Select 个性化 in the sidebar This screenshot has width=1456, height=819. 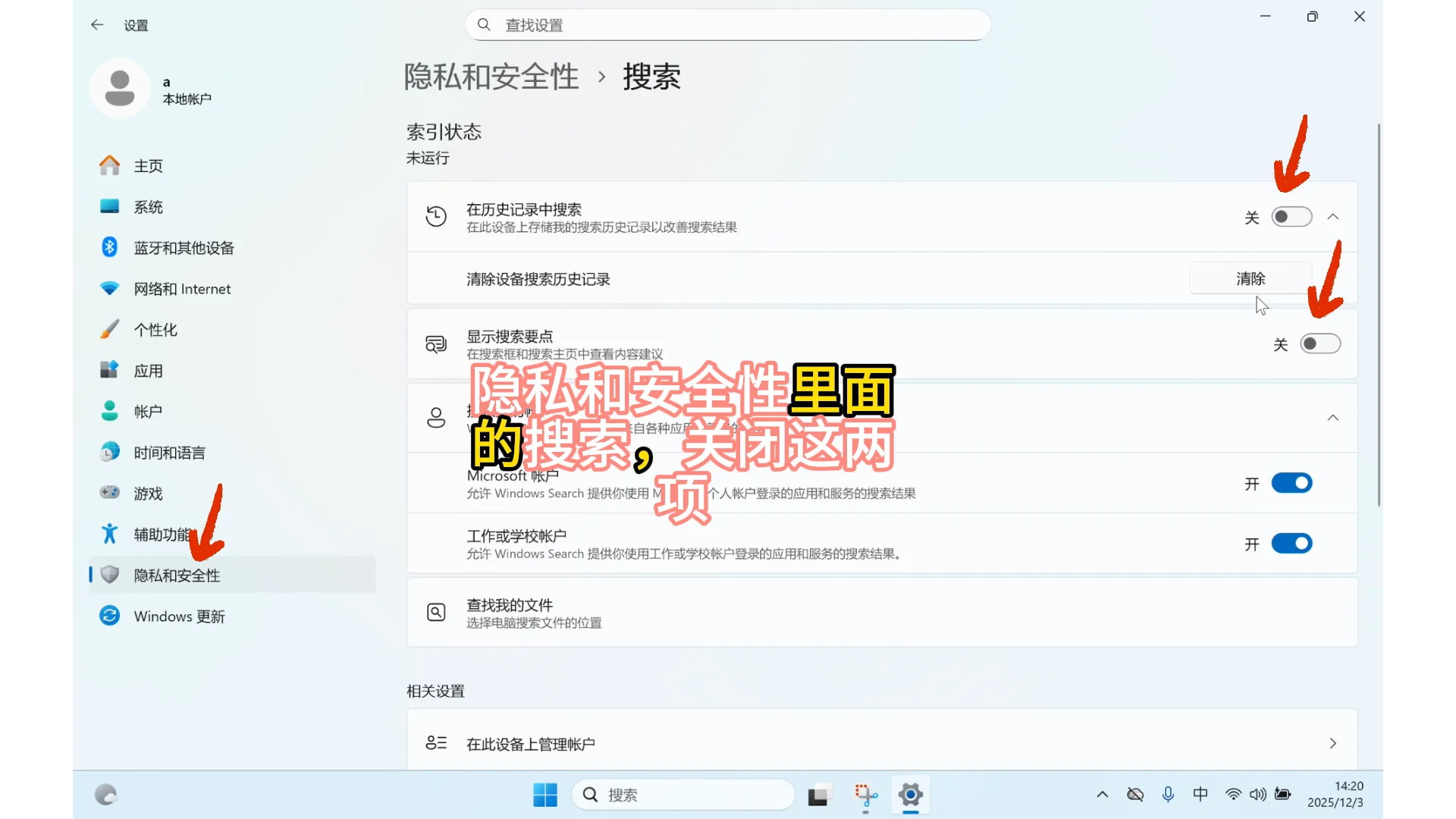coord(156,329)
